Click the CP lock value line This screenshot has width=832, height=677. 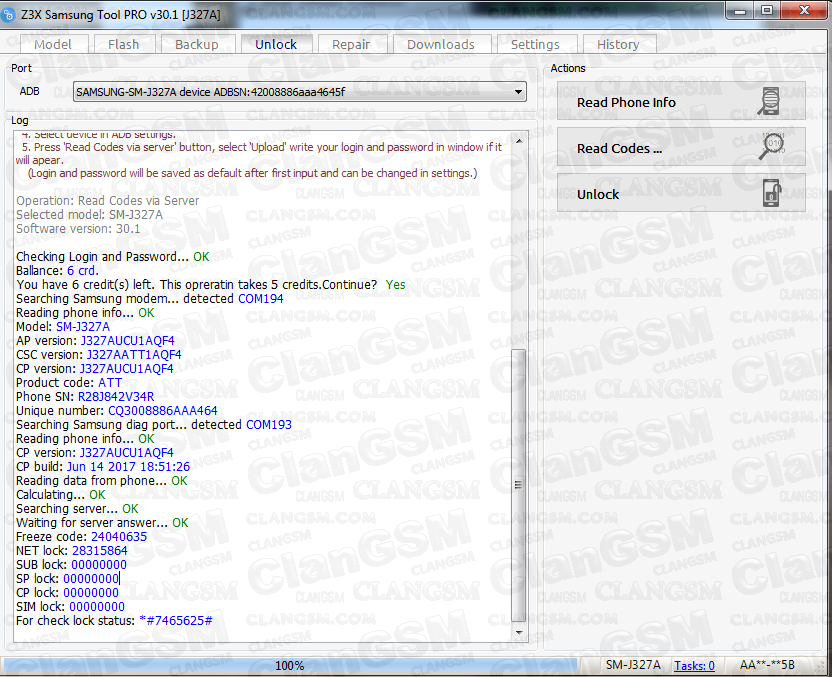point(67,593)
